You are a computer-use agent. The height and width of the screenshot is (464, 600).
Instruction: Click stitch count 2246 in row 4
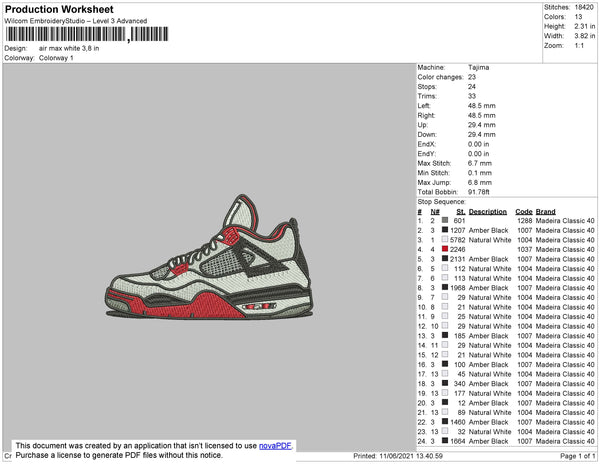[458, 249]
